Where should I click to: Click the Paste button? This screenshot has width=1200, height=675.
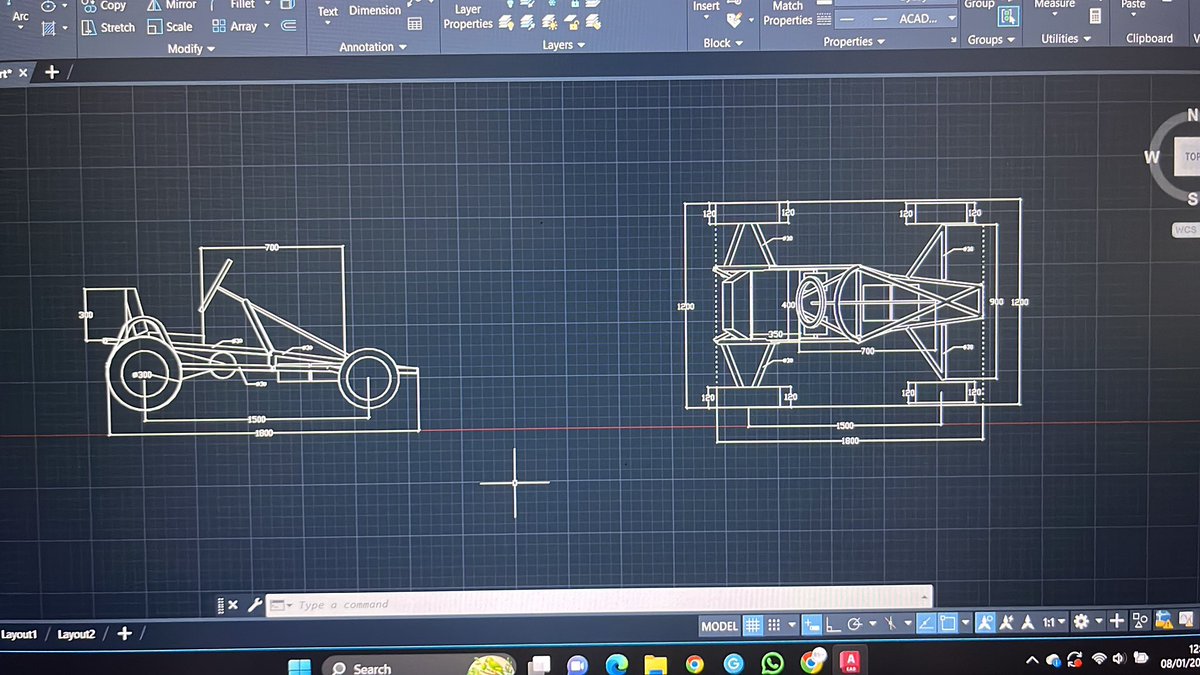pos(1133,5)
